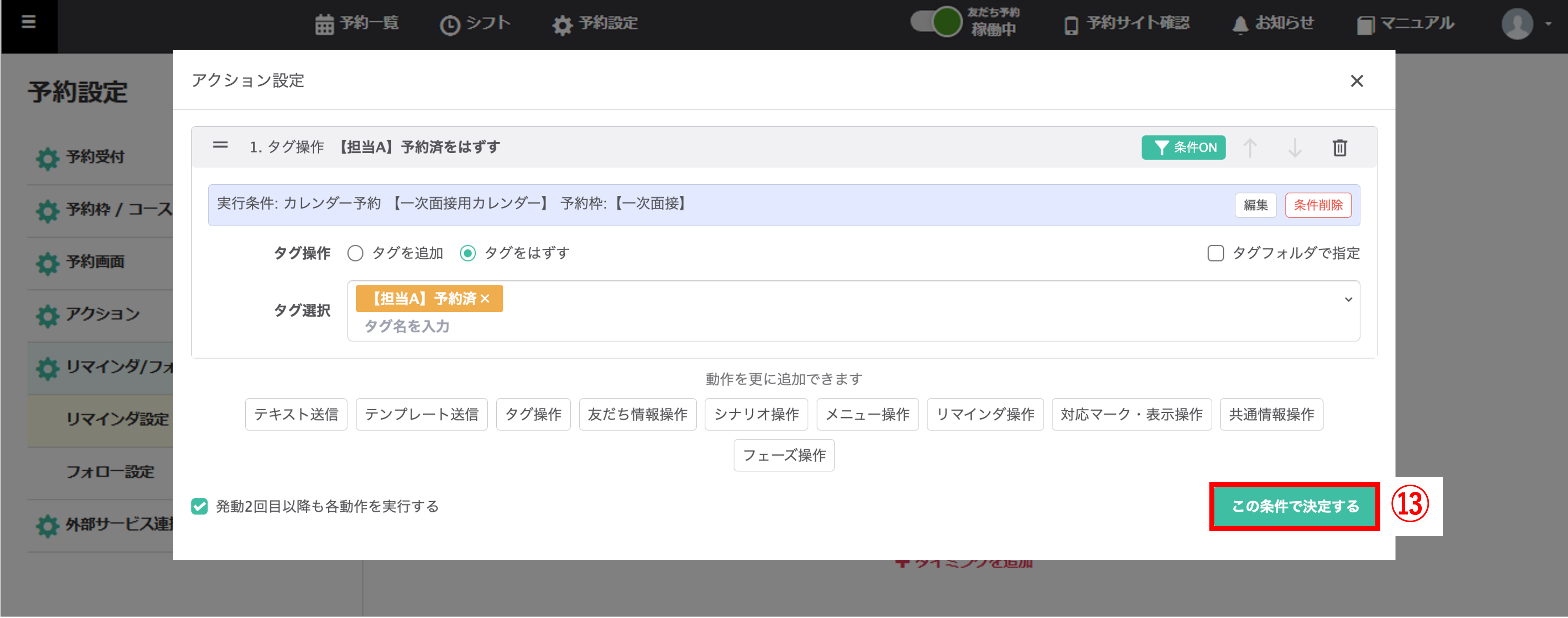Move action down with arrow icon
The image size is (1568, 618).
pos(1295,148)
